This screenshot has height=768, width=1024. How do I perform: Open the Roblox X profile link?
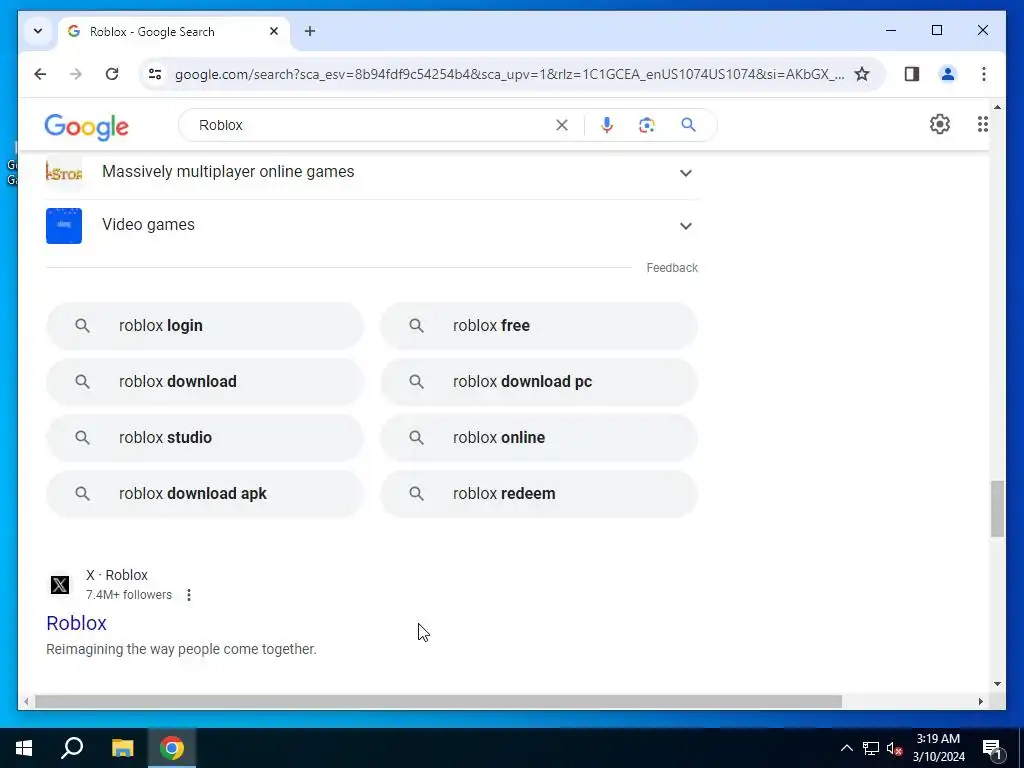[76, 623]
